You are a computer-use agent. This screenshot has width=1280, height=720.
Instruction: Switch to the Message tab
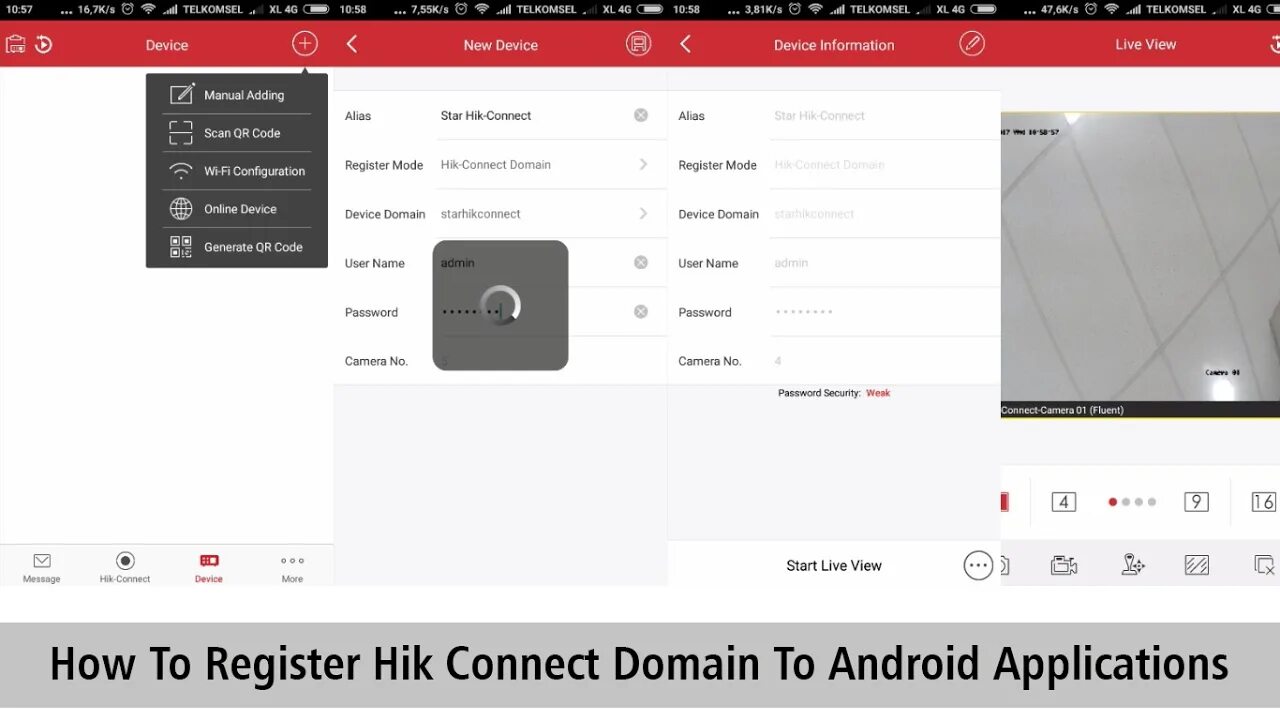(x=42, y=567)
